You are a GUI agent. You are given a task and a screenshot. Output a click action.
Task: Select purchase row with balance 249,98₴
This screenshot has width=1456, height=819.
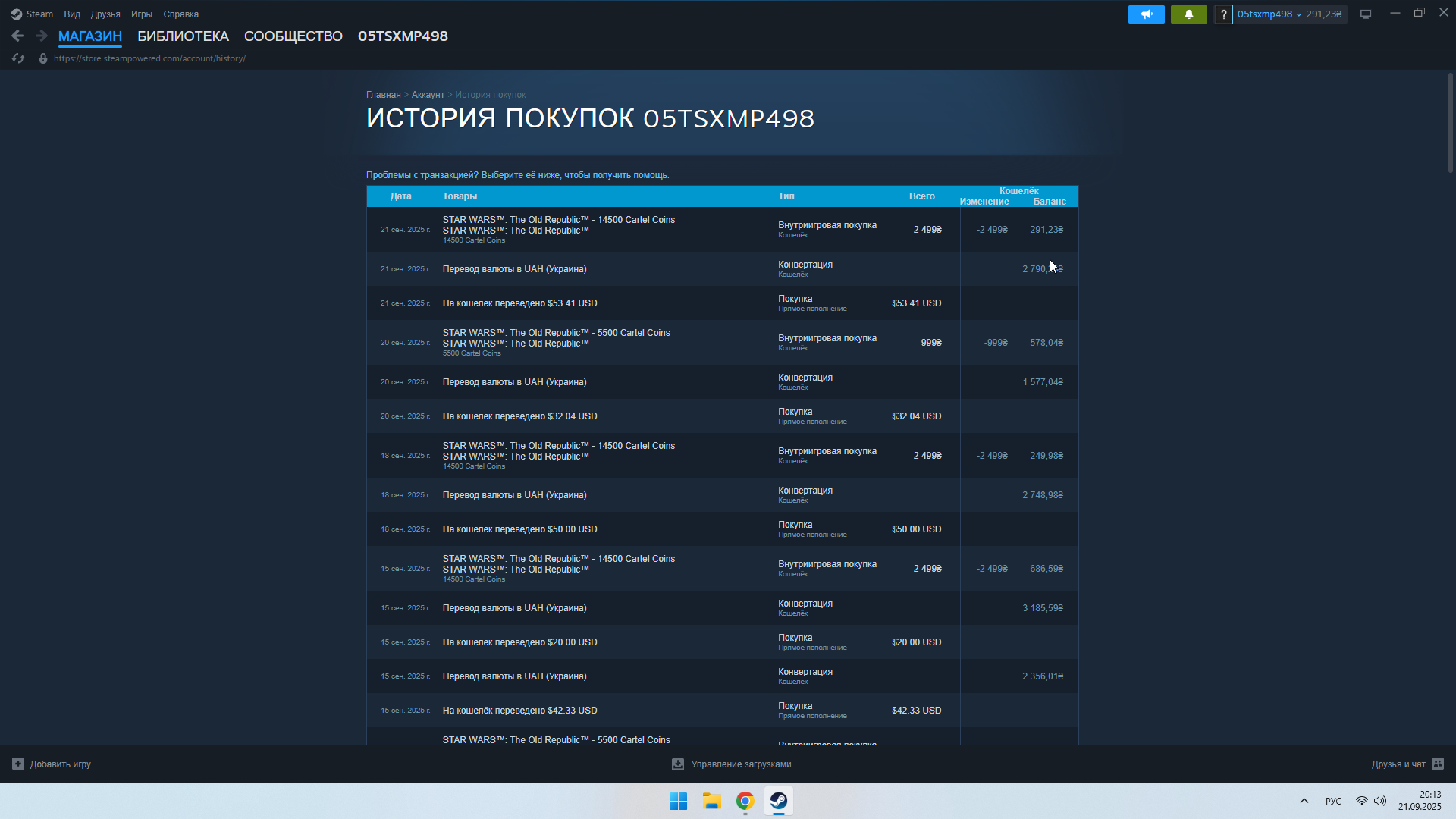[722, 456]
